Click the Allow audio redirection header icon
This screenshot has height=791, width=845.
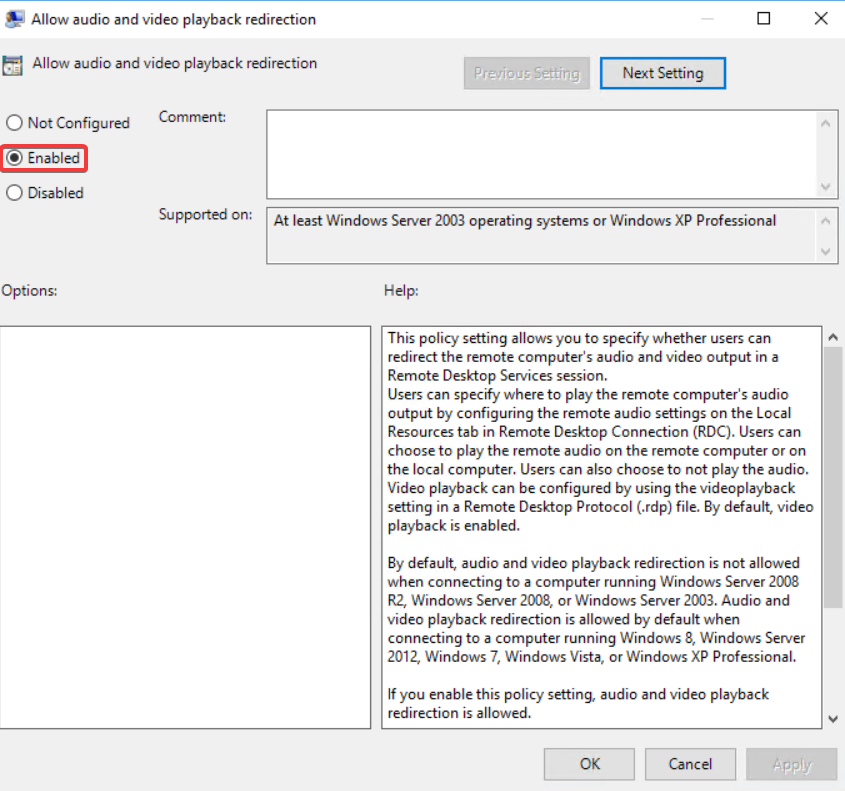pyautogui.click(x=12, y=63)
